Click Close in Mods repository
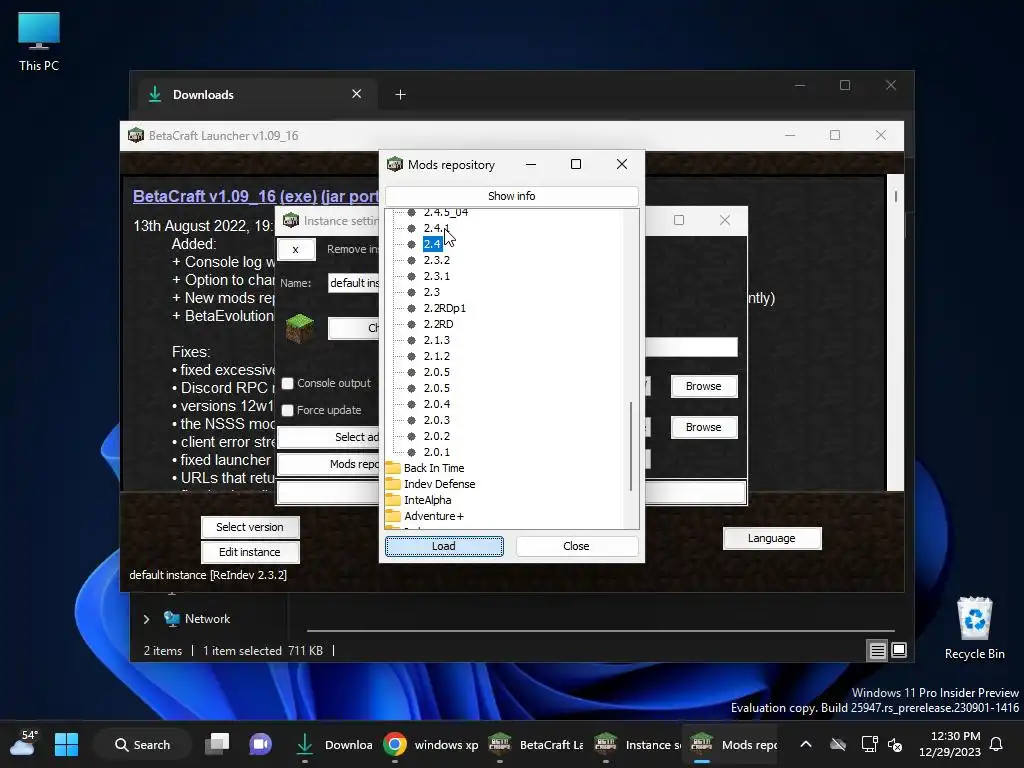This screenshot has height=768, width=1024. click(577, 546)
